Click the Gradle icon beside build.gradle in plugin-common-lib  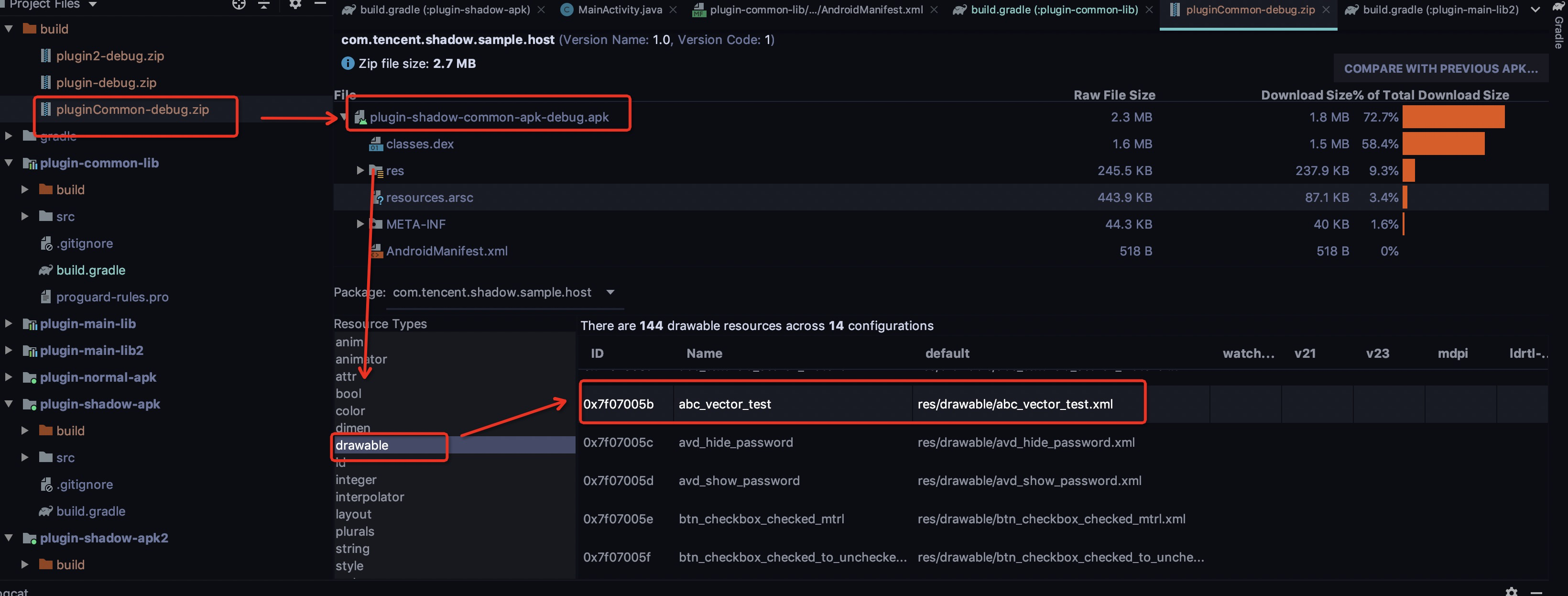pos(45,270)
